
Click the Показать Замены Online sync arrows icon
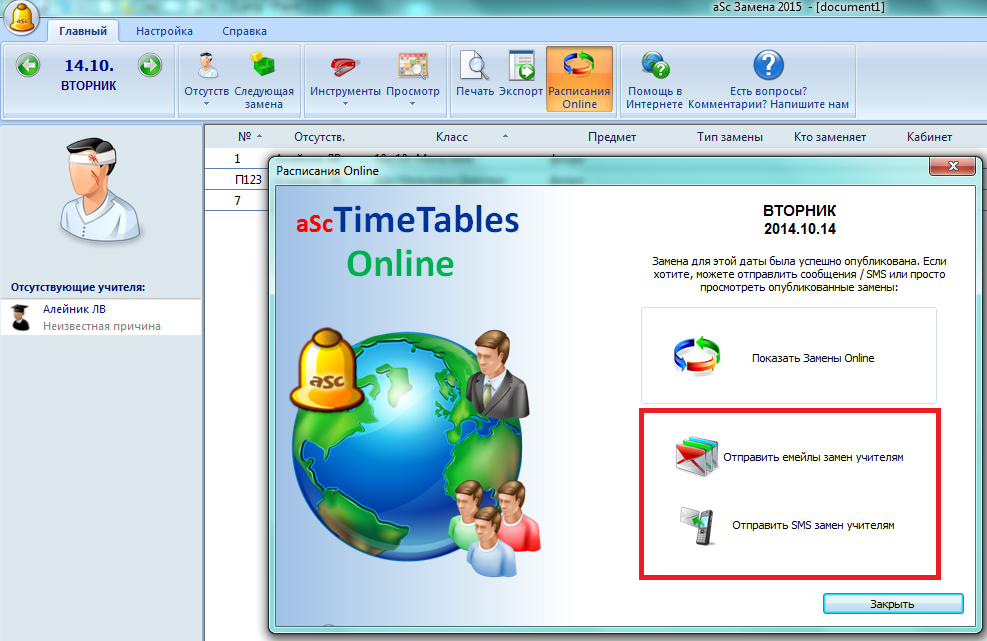(696, 356)
